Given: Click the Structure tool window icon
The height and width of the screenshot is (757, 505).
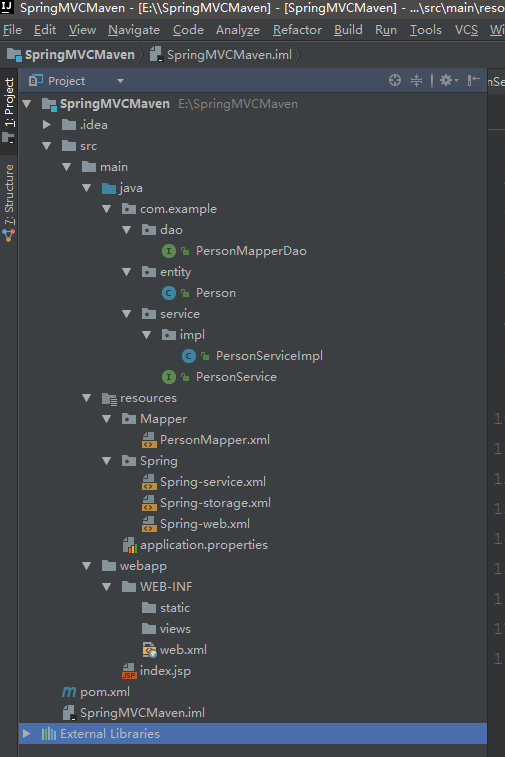Looking at the screenshot, I should [x=9, y=236].
